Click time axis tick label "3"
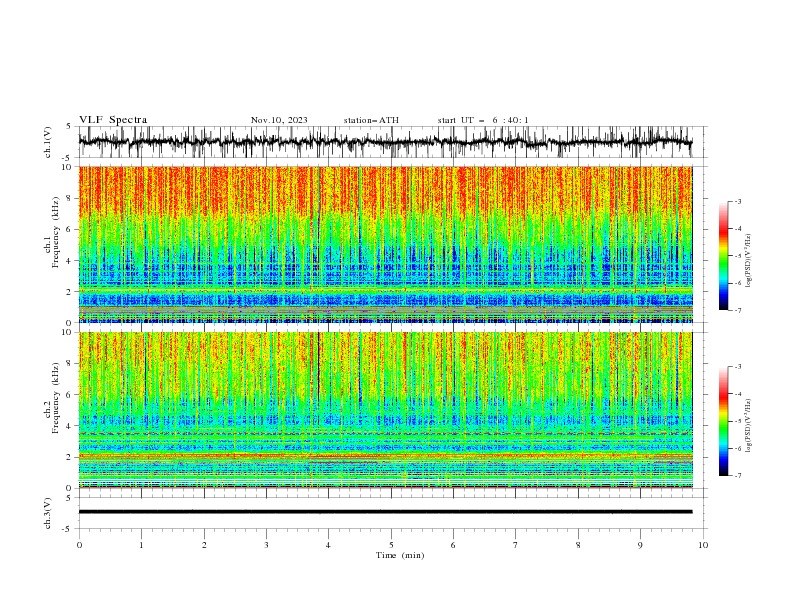 tap(266, 545)
